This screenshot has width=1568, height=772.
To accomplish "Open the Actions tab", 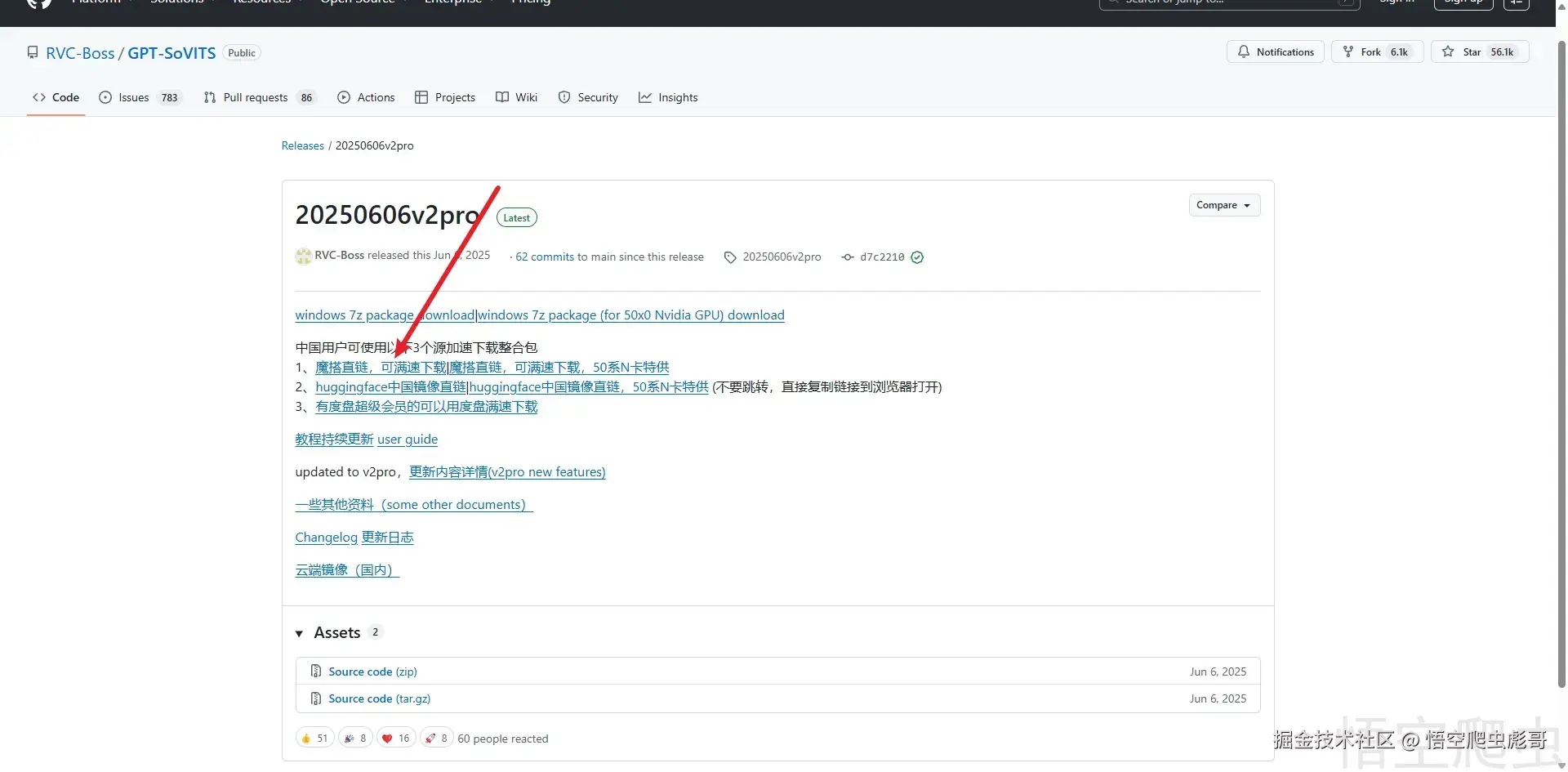I will [366, 97].
